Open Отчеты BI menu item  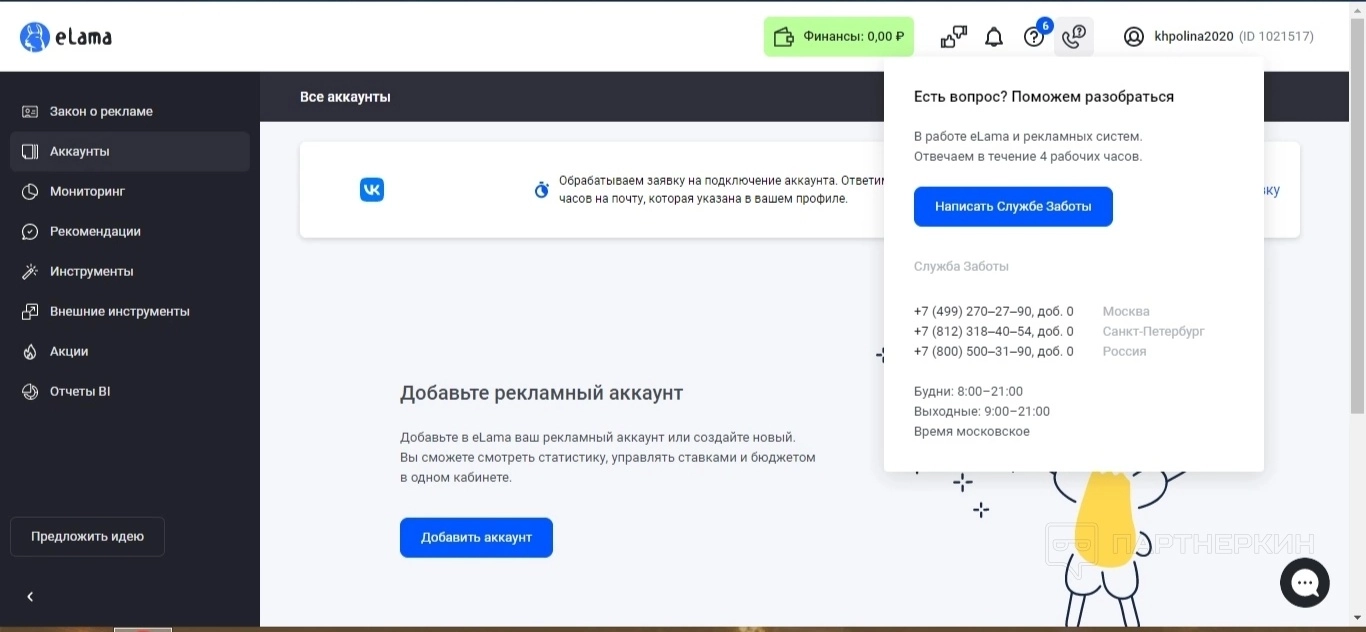tap(130, 392)
